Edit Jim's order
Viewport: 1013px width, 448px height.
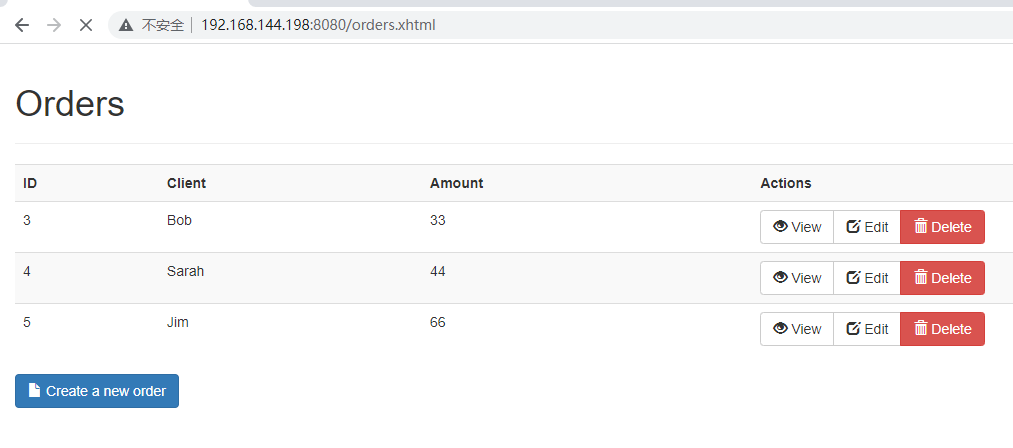tap(867, 329)
